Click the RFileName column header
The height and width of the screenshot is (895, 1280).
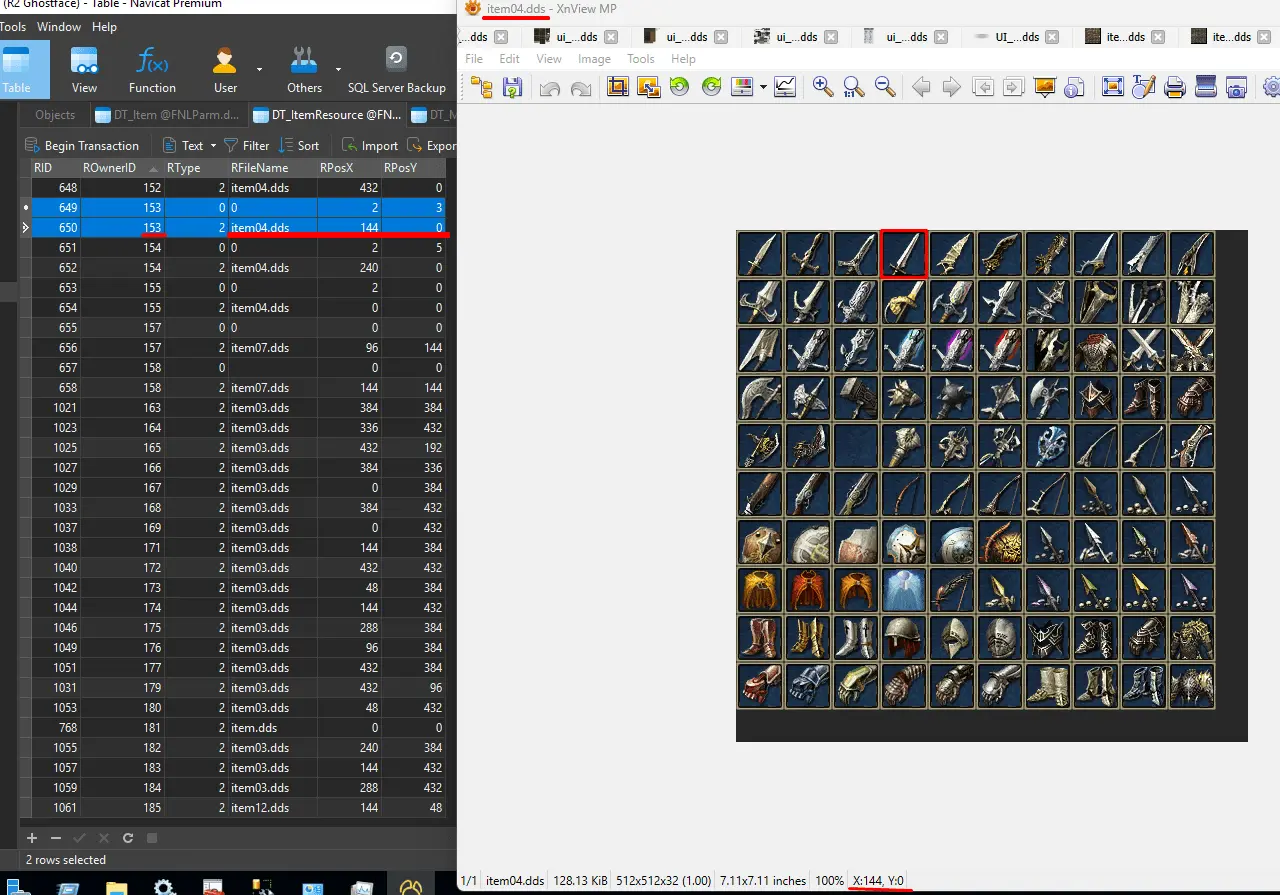point(272,167)
